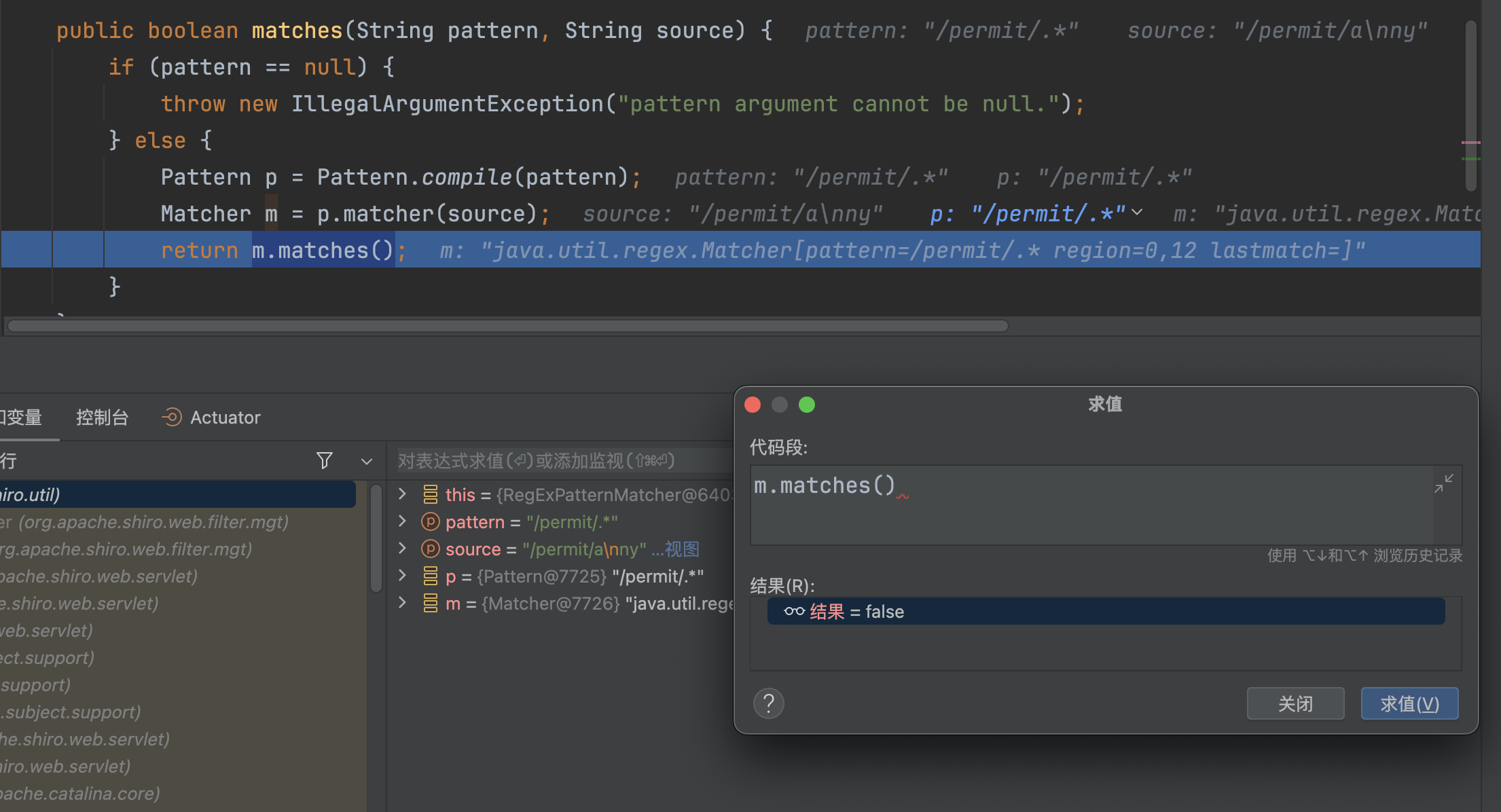Expand the 'p' Pattern variable node
1501x812 pixels.
pyautogui.click(x=402, y=575)
